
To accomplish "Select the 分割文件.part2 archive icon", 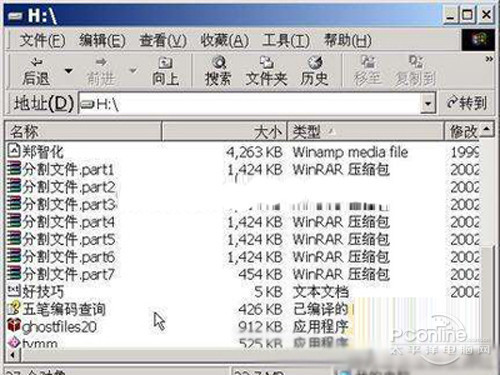I will (14, 186).
